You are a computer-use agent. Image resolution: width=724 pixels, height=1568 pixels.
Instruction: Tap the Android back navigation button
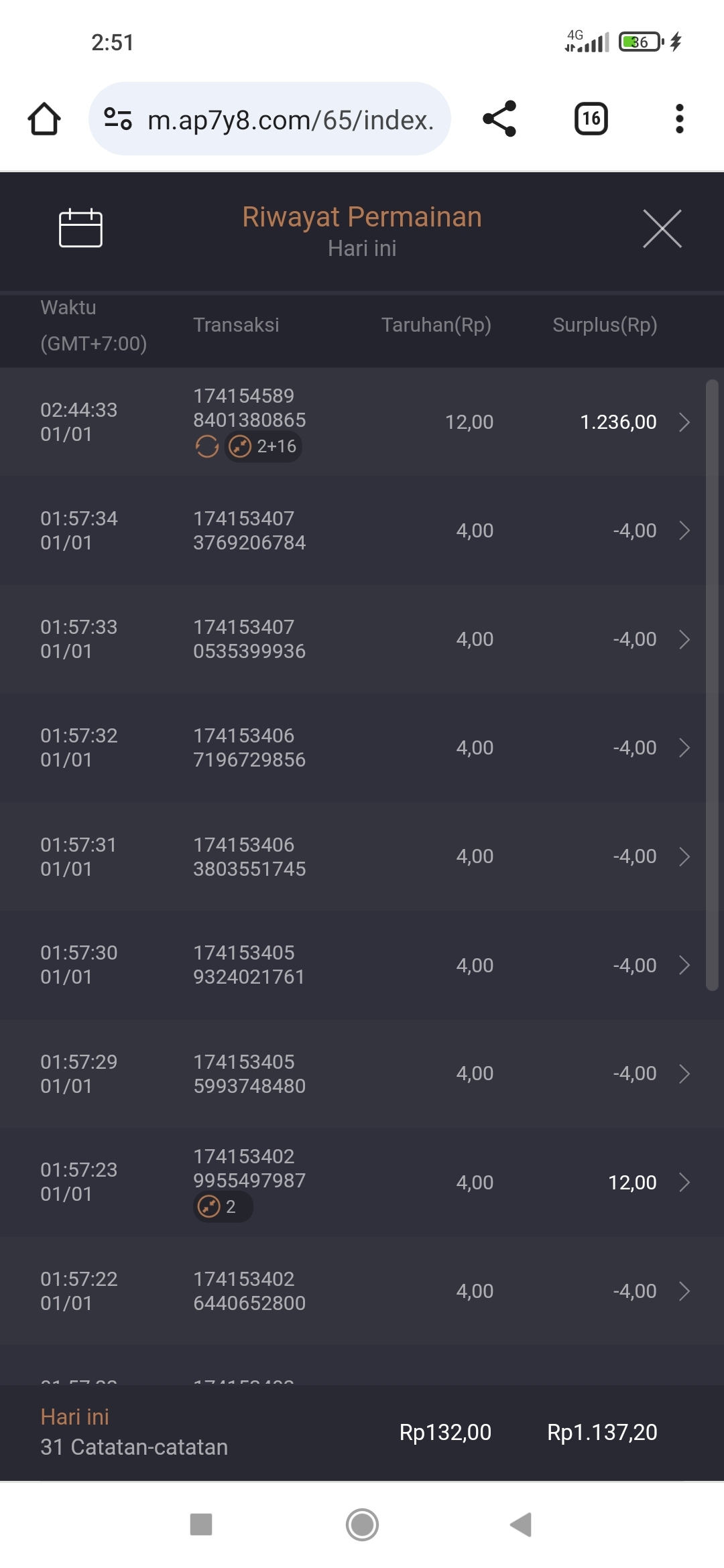pos(521,1524)
